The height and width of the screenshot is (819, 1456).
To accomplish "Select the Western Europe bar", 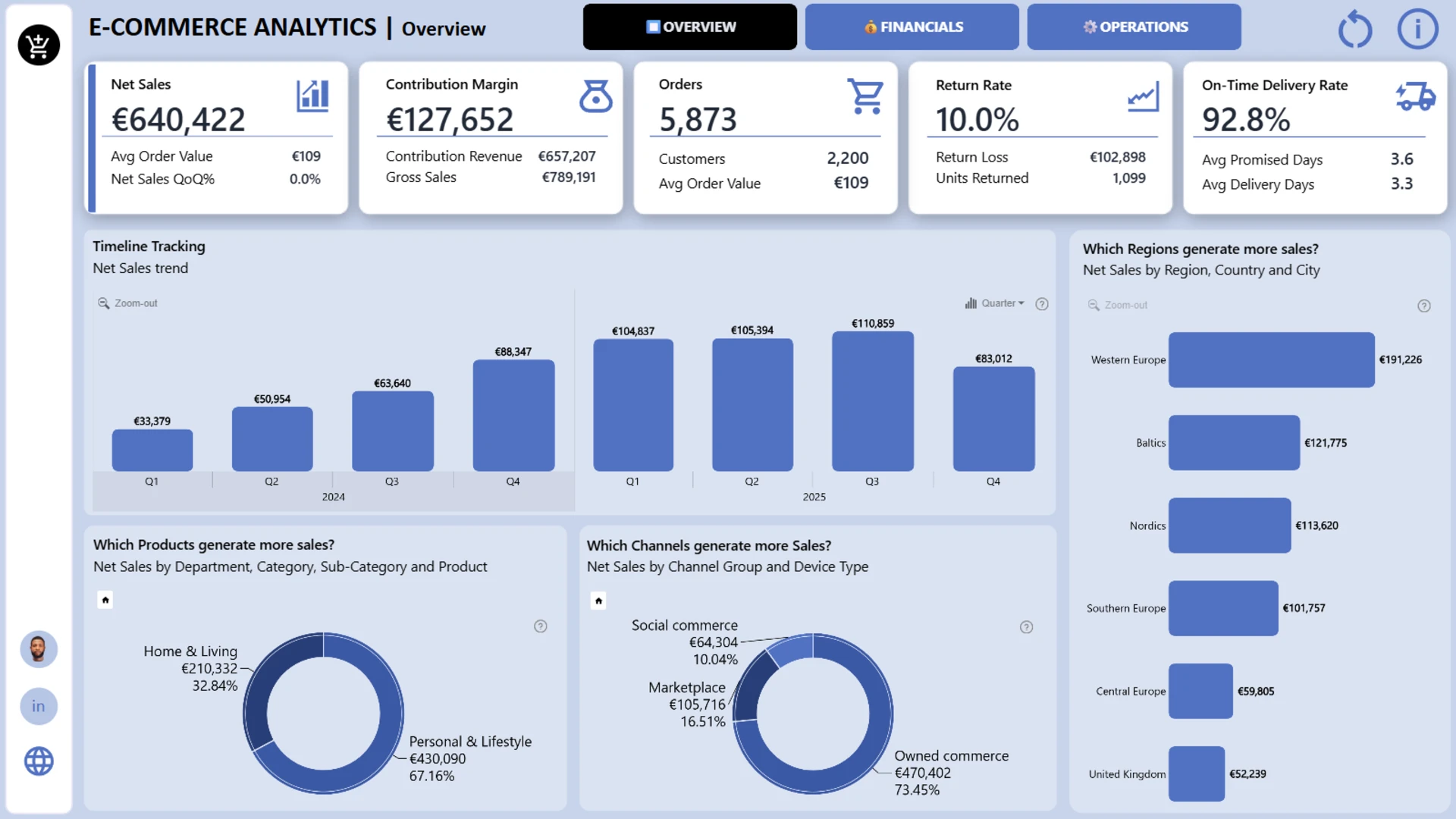I will pyautogui.click(x=1271, y=360).
